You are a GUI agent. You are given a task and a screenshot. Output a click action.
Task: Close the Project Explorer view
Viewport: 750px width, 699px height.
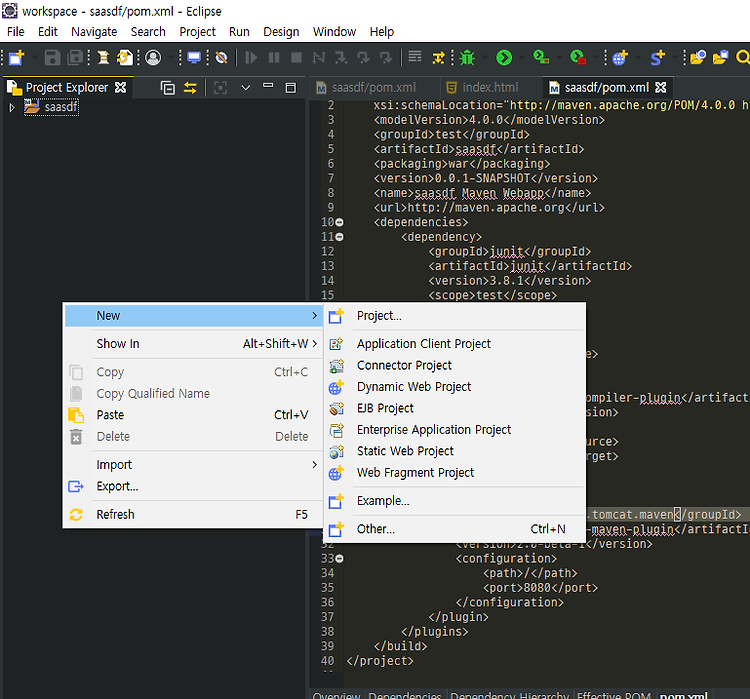(x=121, y=88)
